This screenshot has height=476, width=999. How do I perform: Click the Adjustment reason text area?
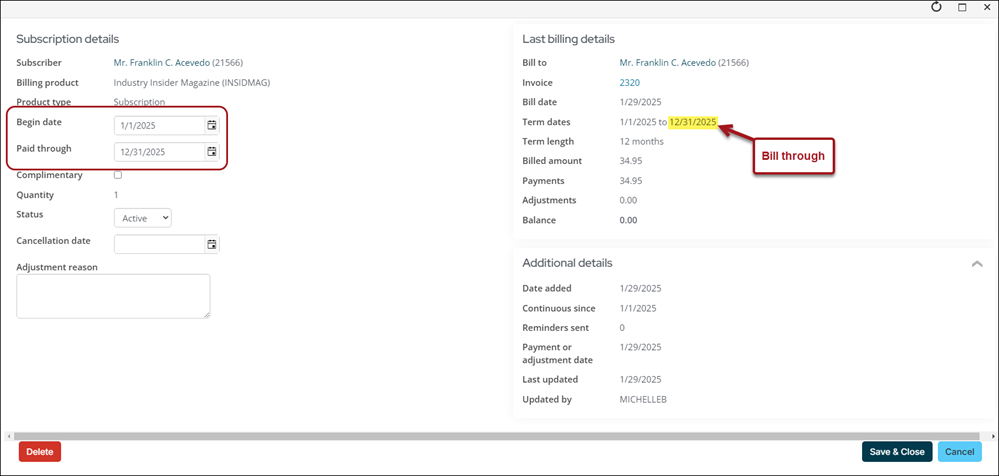click(x=113, y=296)
